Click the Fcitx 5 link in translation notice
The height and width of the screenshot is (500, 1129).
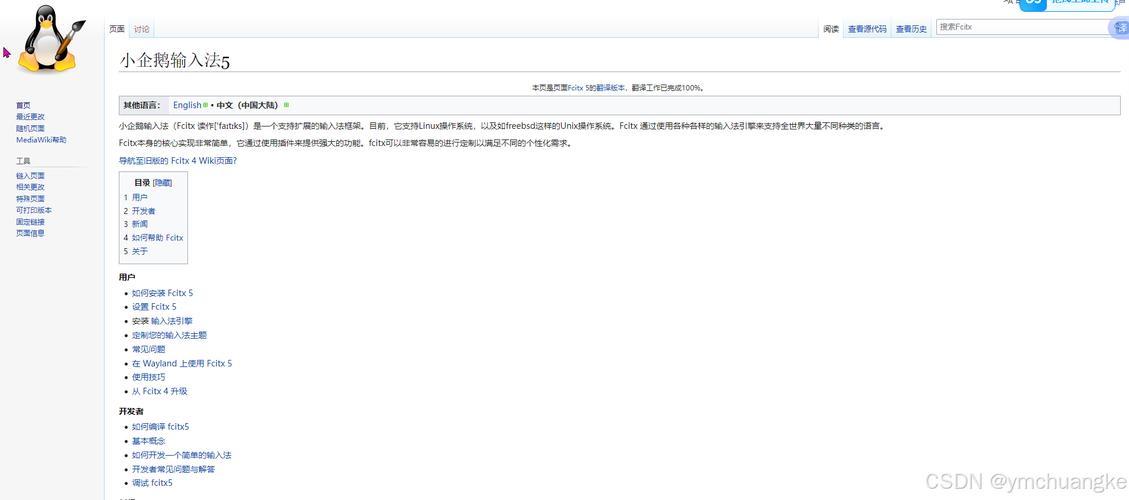[x=579, y=87]
